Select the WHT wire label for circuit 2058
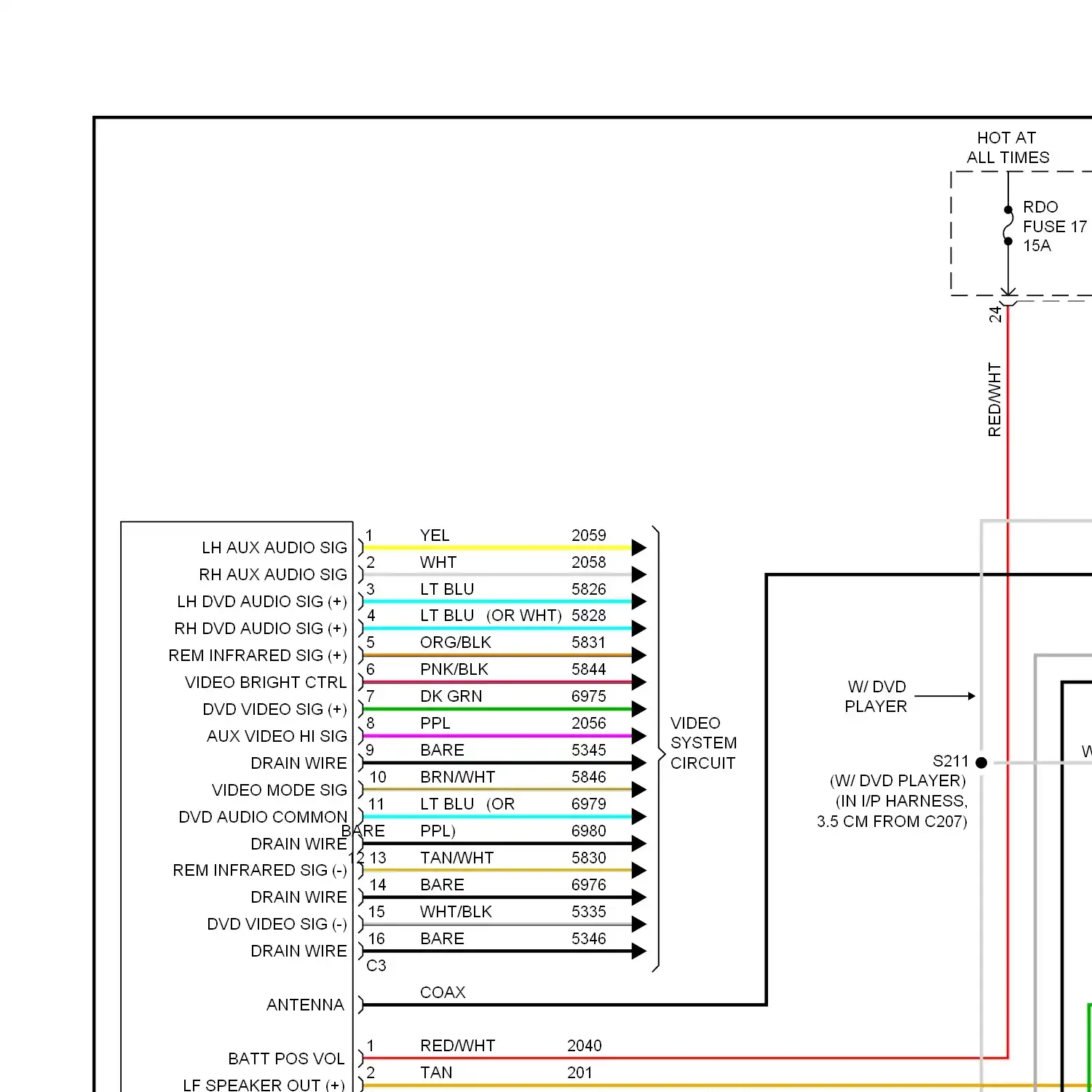The height and width of the screenshot is (1092, 1092). coord(438,562)
